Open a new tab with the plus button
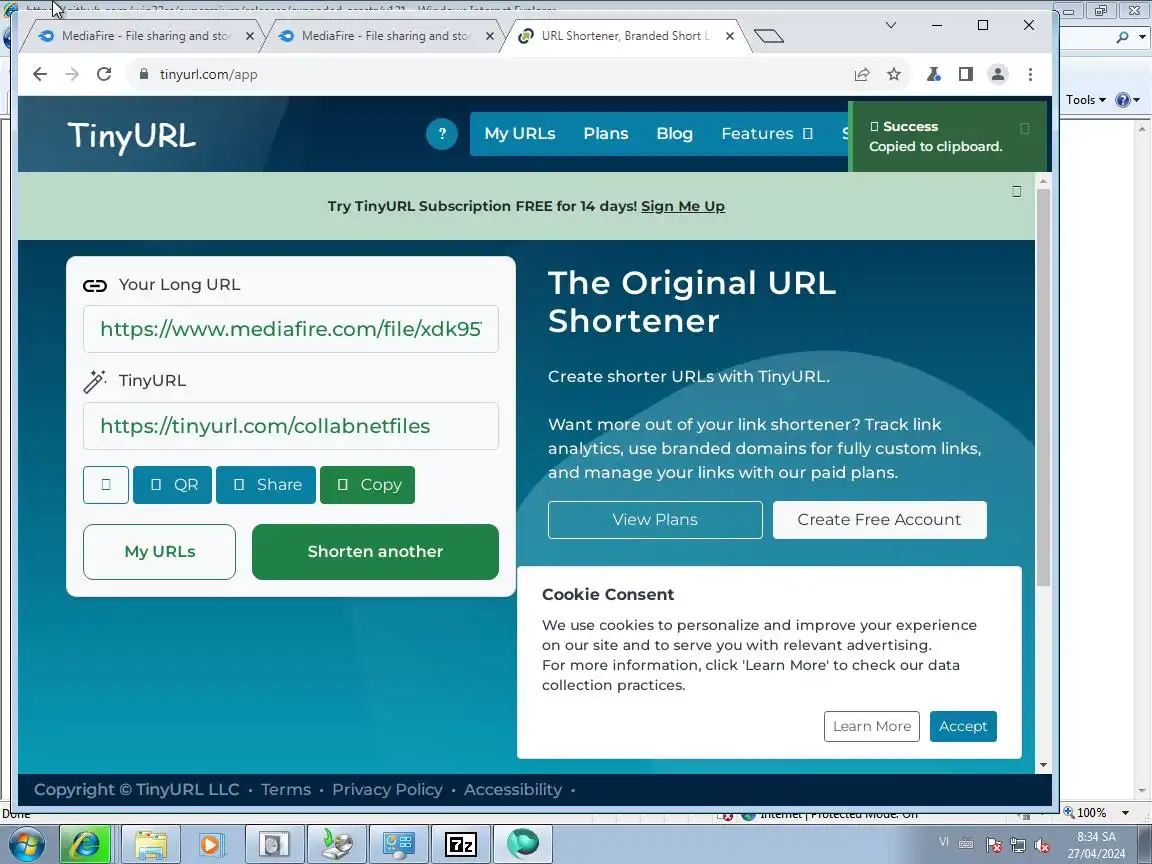Viewport: 1152px width, 864px height. click(768, 35)
